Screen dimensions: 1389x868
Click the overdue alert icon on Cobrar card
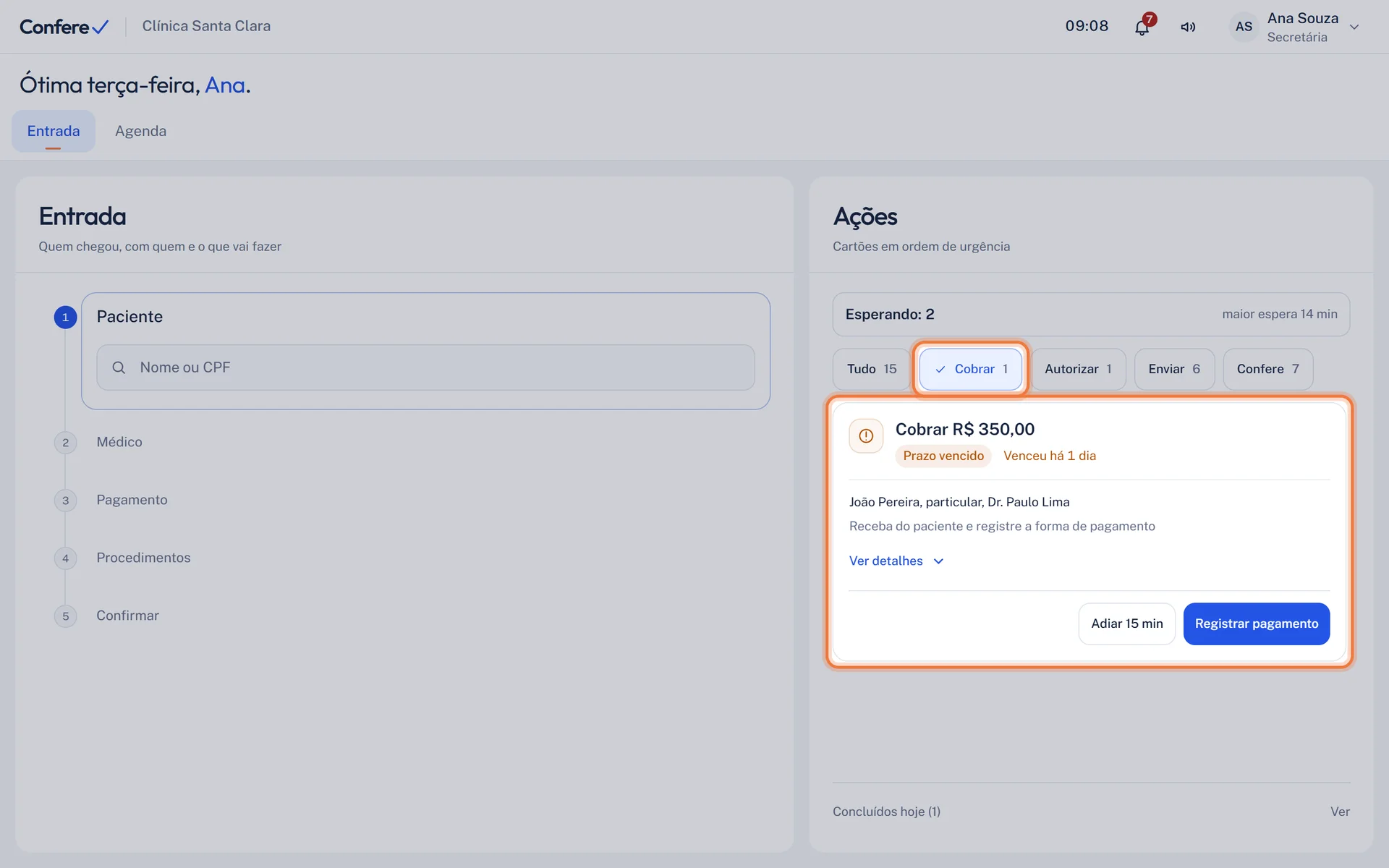[866, 436]
